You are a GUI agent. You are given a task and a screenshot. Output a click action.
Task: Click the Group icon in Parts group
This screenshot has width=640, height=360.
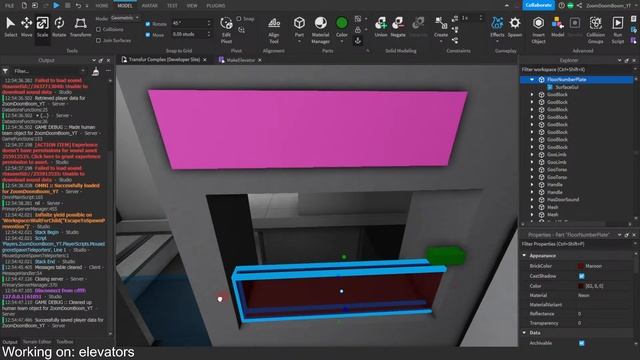(358, 19)
